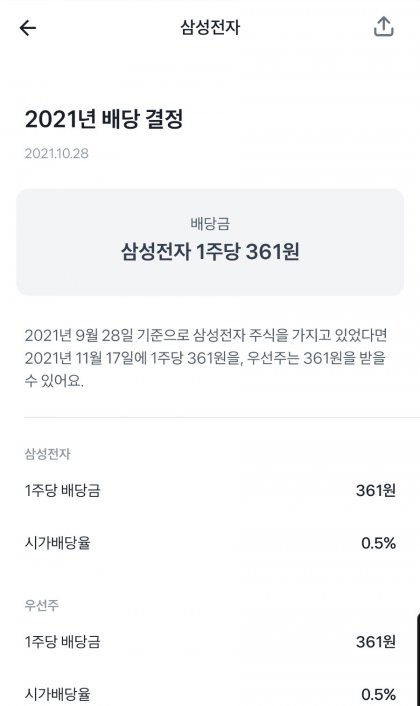Tap 시가배당율 label under 삼성전자

tap(58, 543)
